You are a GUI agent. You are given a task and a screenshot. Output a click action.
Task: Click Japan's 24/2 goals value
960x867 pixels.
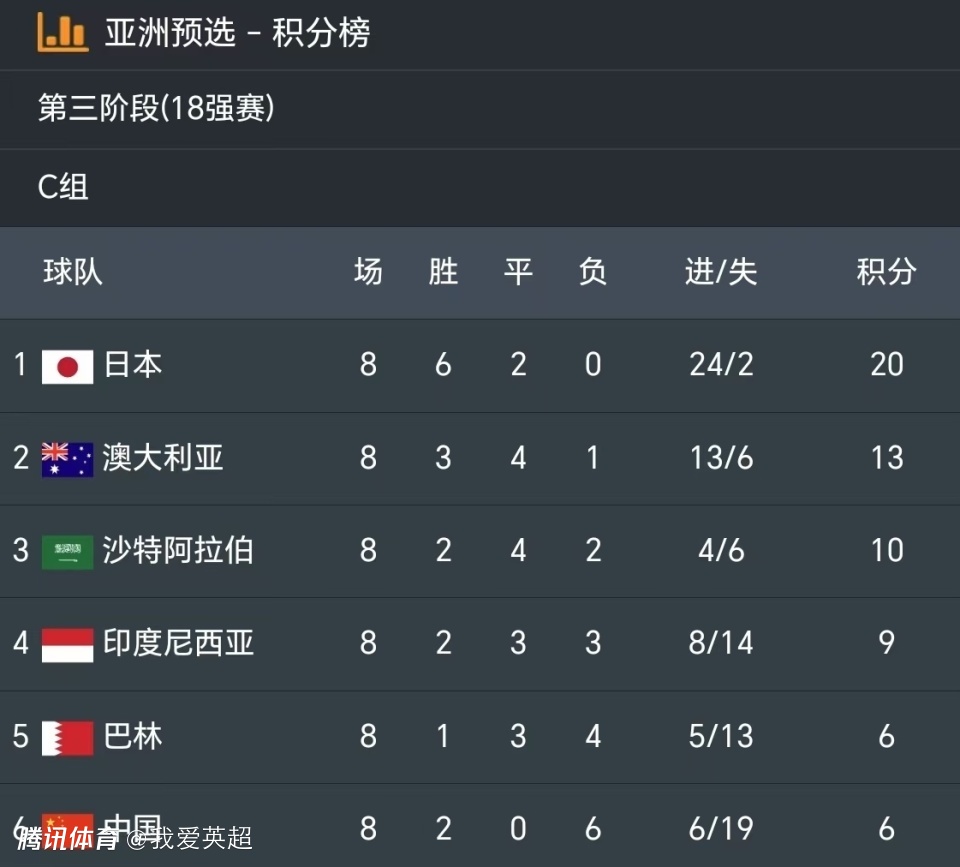pos(721,365)
